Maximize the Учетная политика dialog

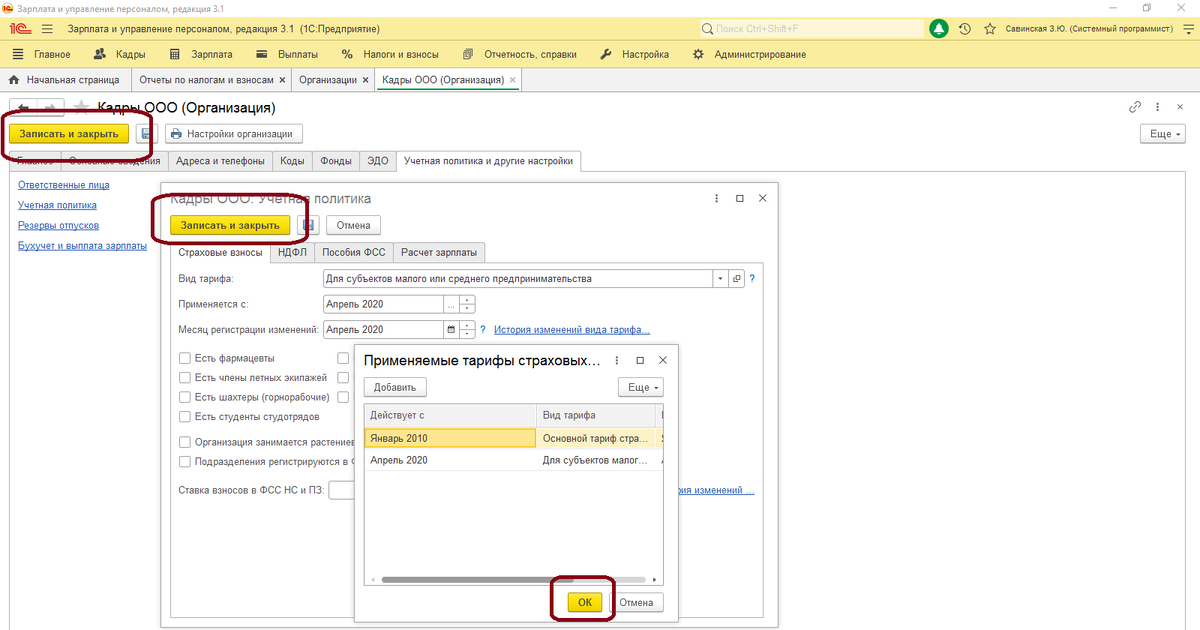(x=740, y=199)
